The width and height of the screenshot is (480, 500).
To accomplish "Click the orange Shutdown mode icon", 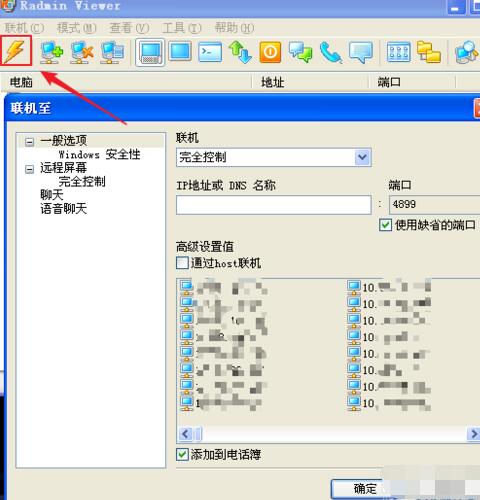I will pos(270,52).
